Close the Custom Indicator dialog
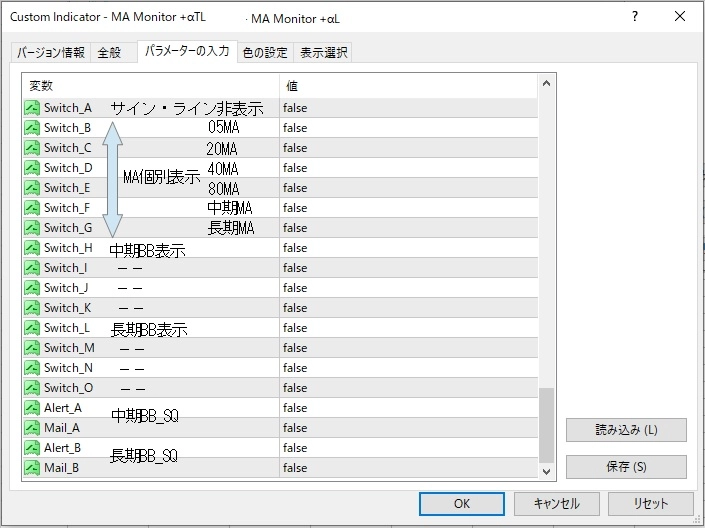 pos(680,17)
